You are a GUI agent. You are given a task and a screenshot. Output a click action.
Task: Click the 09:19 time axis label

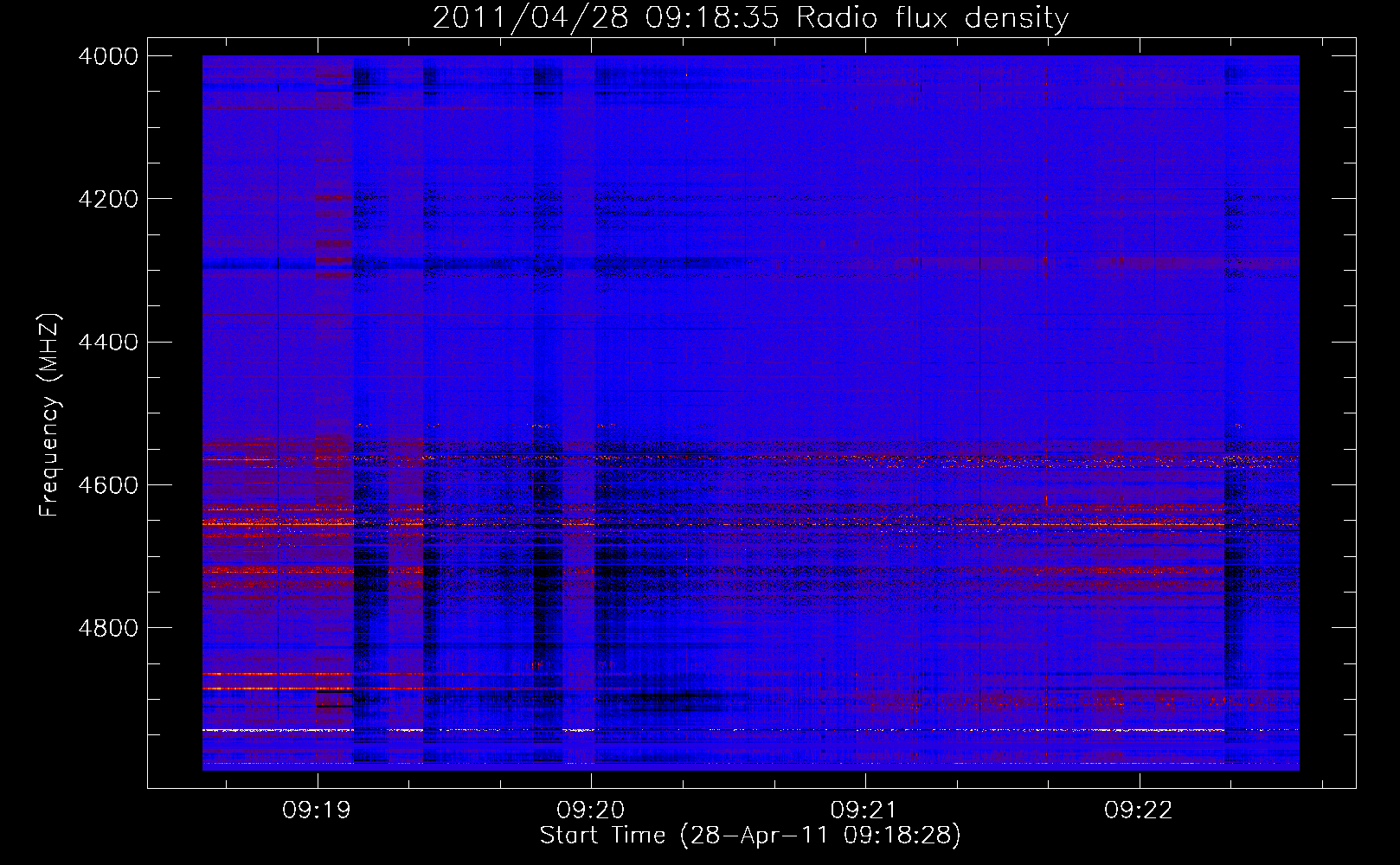coord(317,811)
